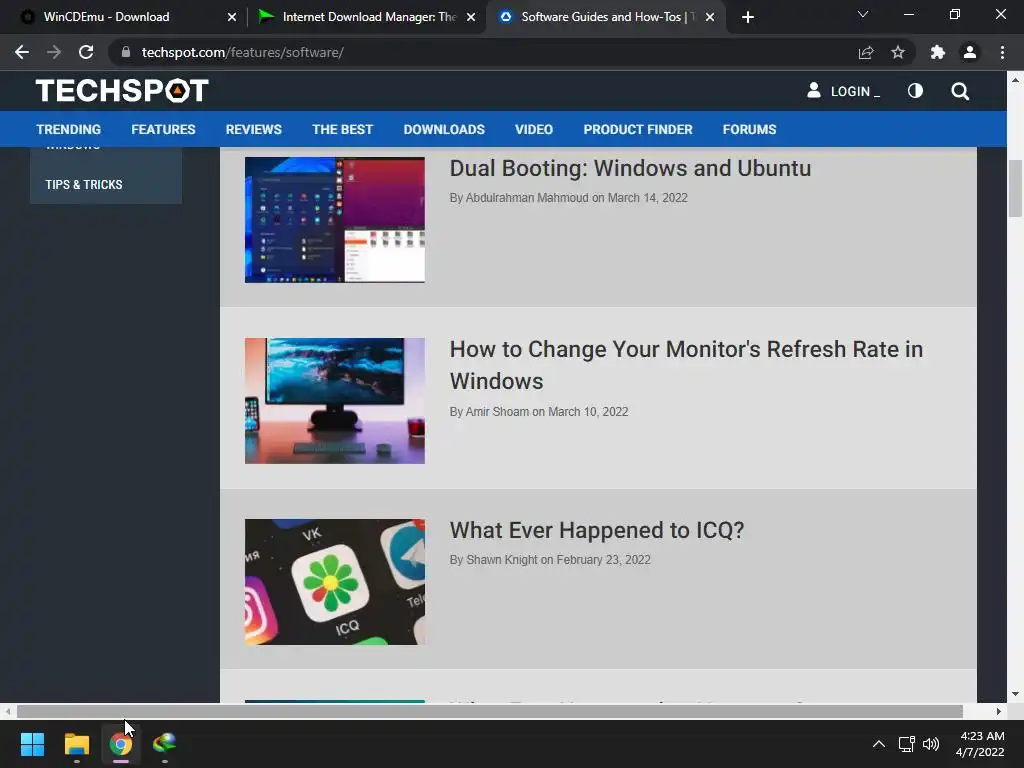Image resolution: width=1024 pixels, height=768 pixels.
Task: Close the Software Guides and How-Tos tab
Action: coord(710,17)
